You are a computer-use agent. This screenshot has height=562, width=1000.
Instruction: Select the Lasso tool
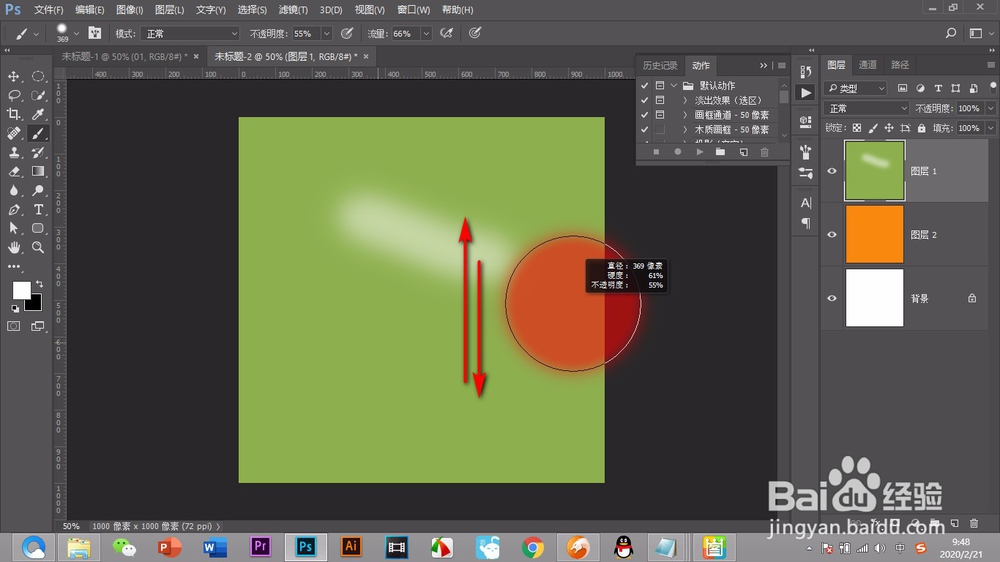point(13,96)
